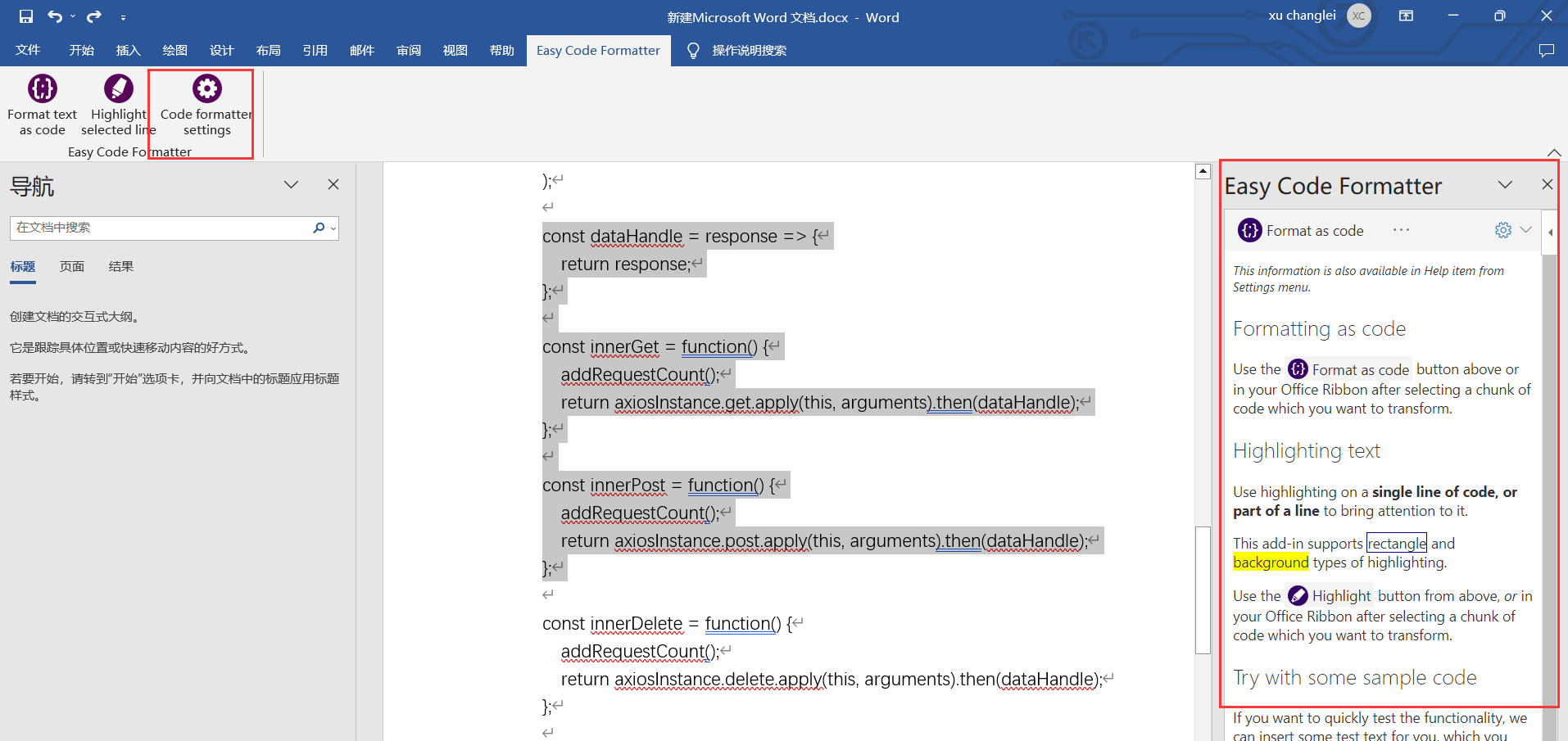1568x741 pixels.
Task: Select the 页面 tab in navigation pane
Action: (72, 267)
